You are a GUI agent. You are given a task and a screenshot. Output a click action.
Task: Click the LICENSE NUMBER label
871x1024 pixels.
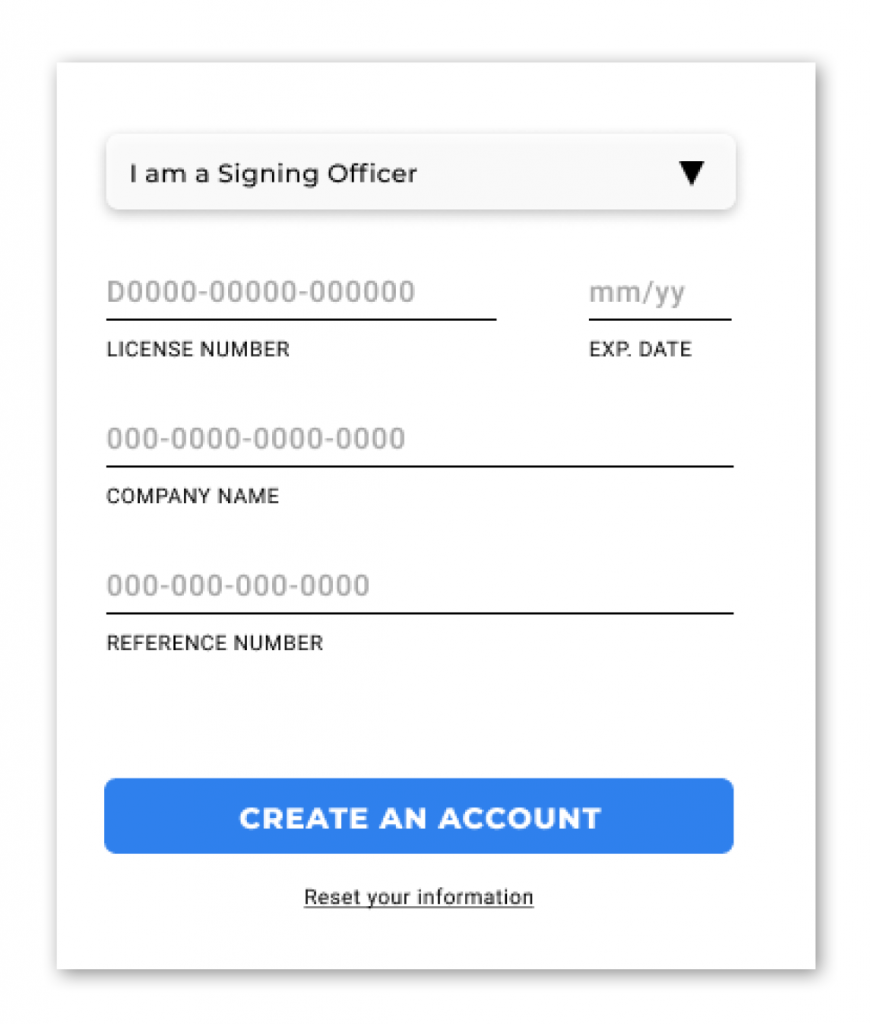[198, 350]
